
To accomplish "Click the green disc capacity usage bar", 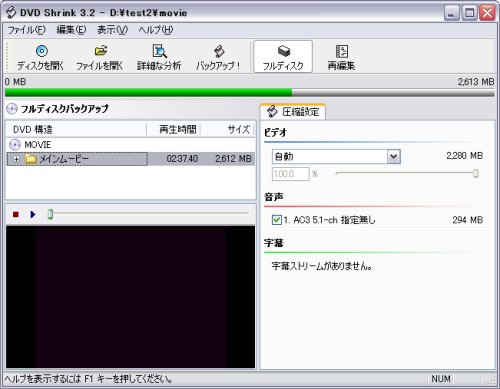I will (149, 92).
